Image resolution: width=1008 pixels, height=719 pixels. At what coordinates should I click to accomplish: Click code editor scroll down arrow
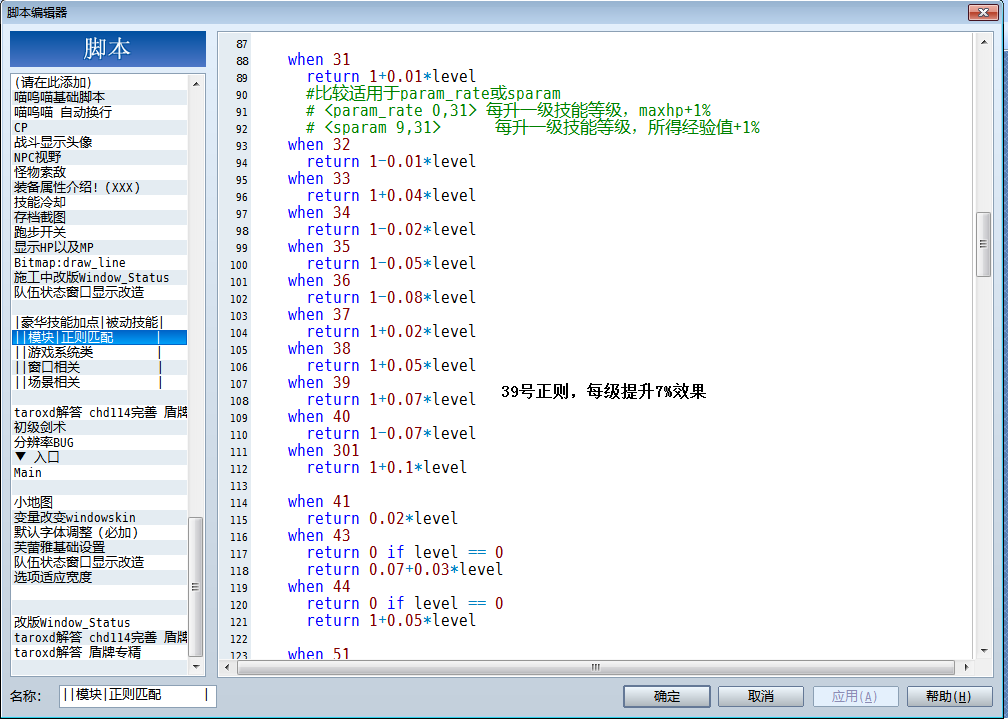pyautogui.click(x=984, y=651)
